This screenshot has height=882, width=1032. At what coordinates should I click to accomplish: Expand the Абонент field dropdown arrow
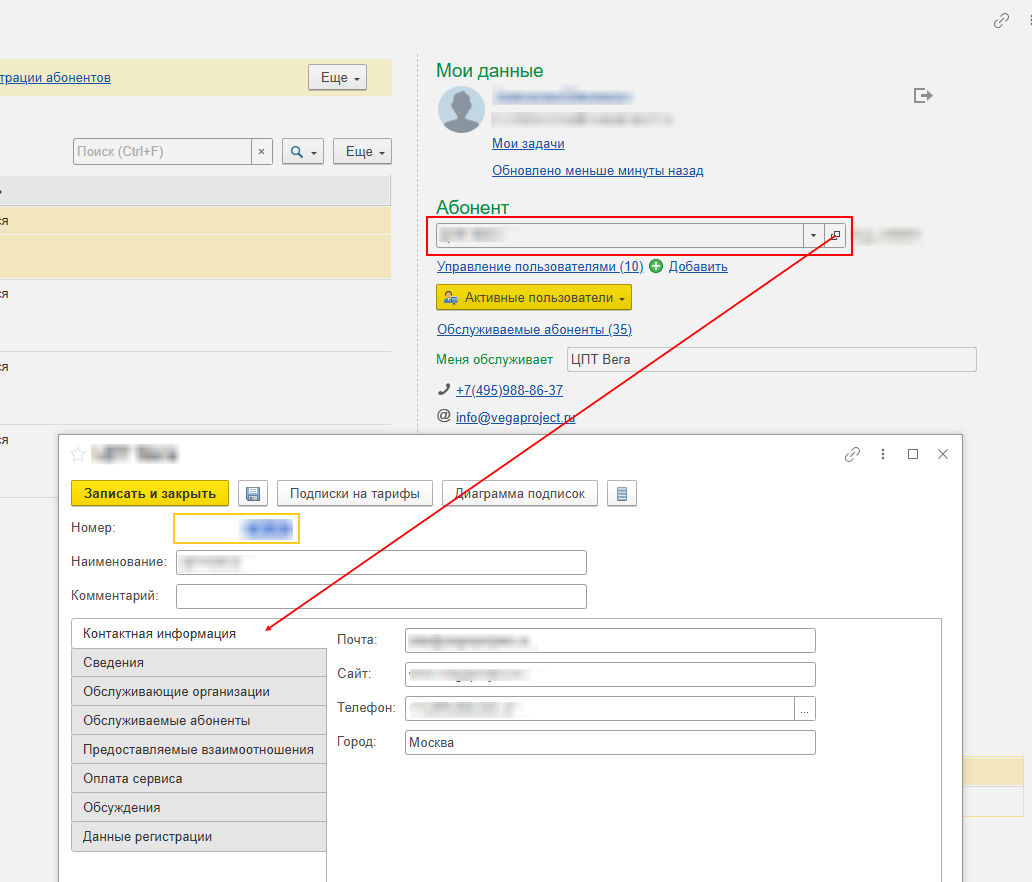pos(814,235)
